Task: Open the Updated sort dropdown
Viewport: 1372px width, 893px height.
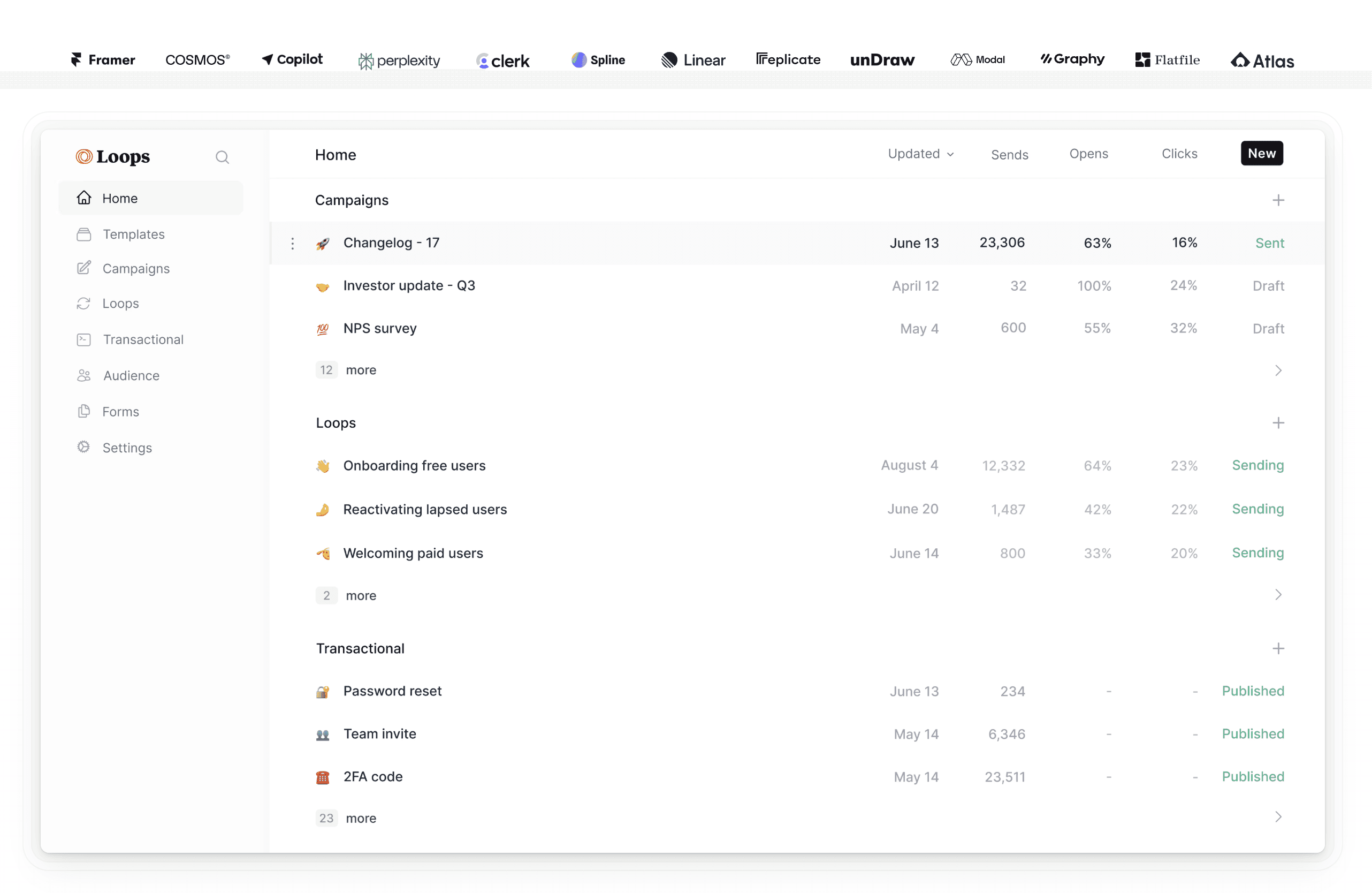Action: (x=920, y=154)
